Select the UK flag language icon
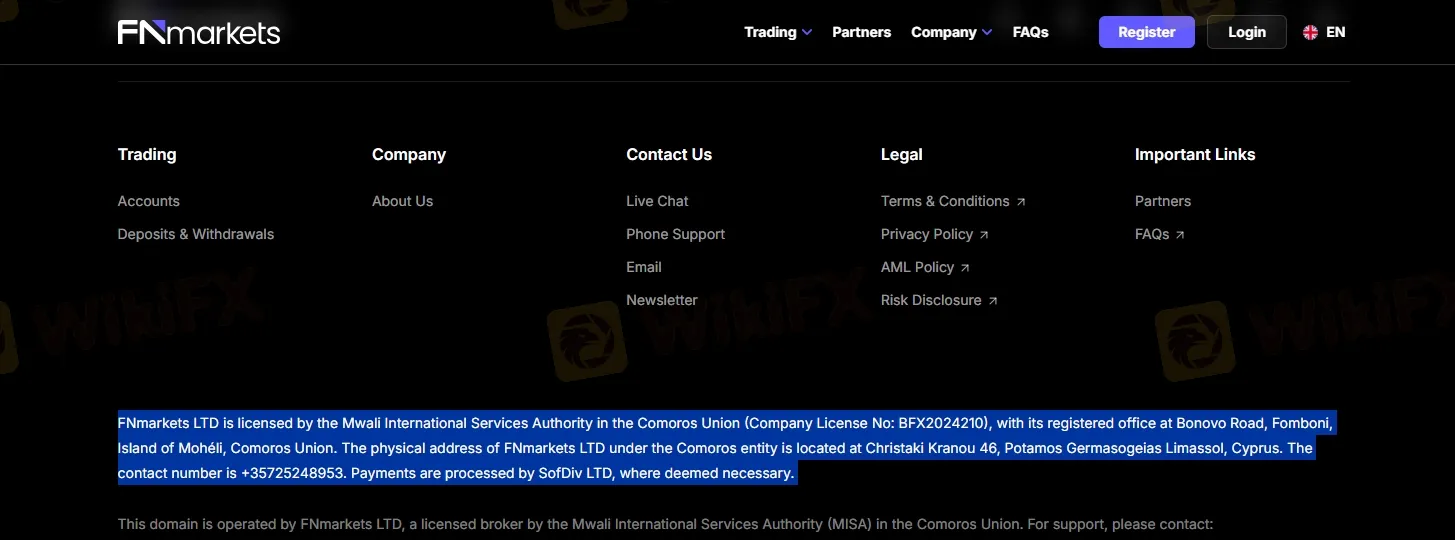 pyautogui.click(x=1310, y=32)
